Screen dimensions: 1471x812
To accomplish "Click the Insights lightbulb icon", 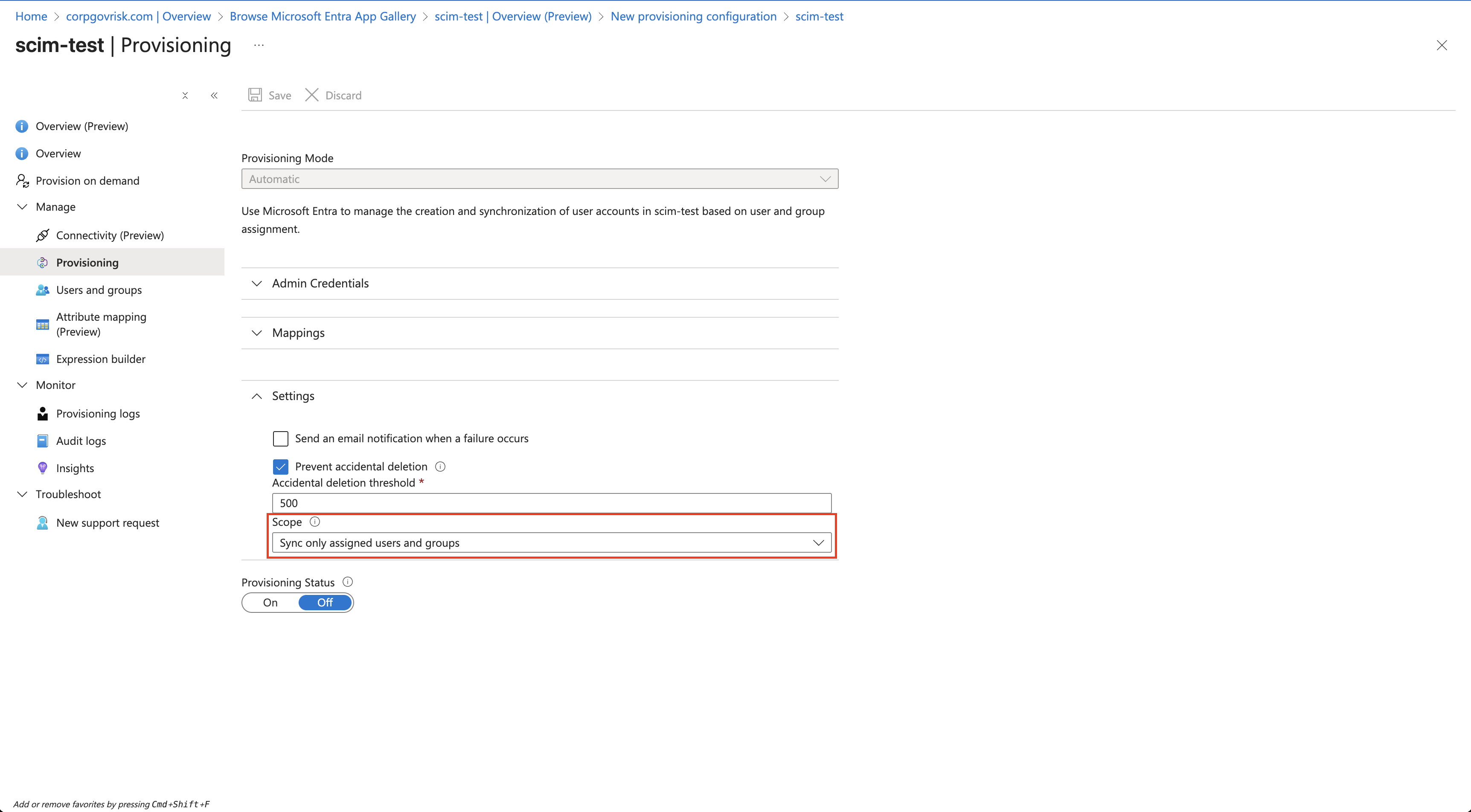I will 42,468.
